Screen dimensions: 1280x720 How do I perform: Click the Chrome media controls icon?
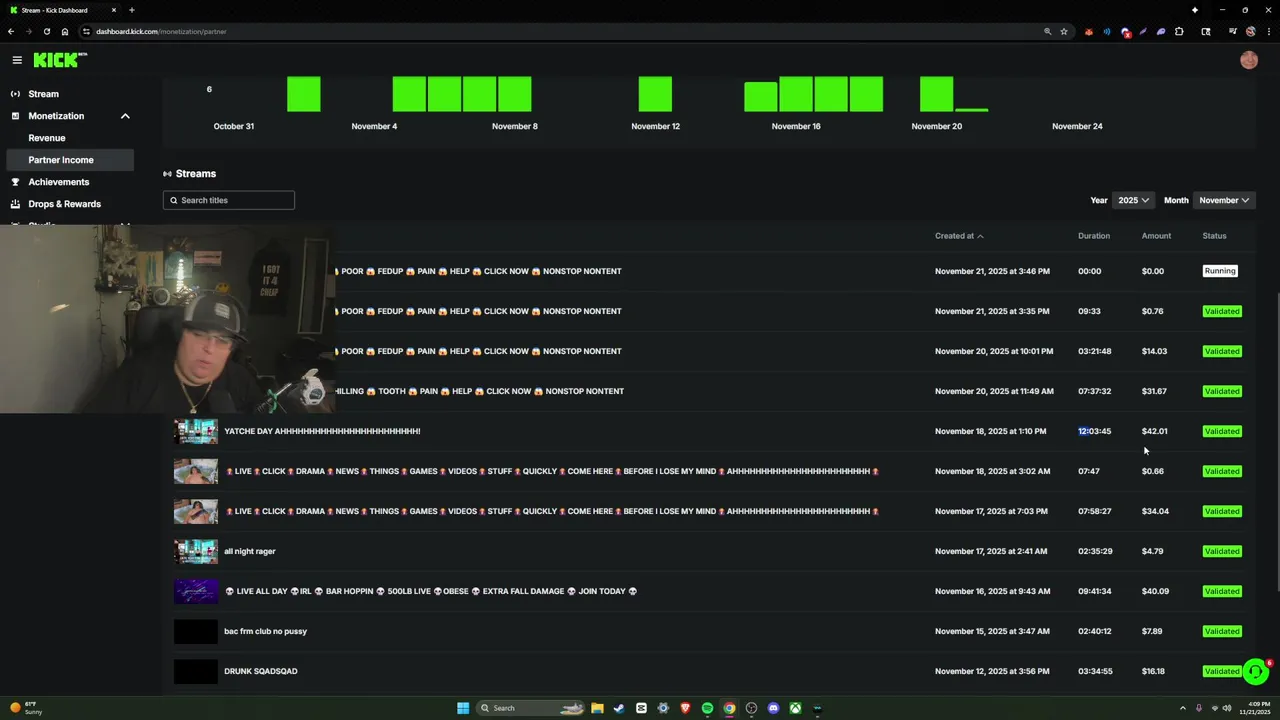coord(1232,31)
